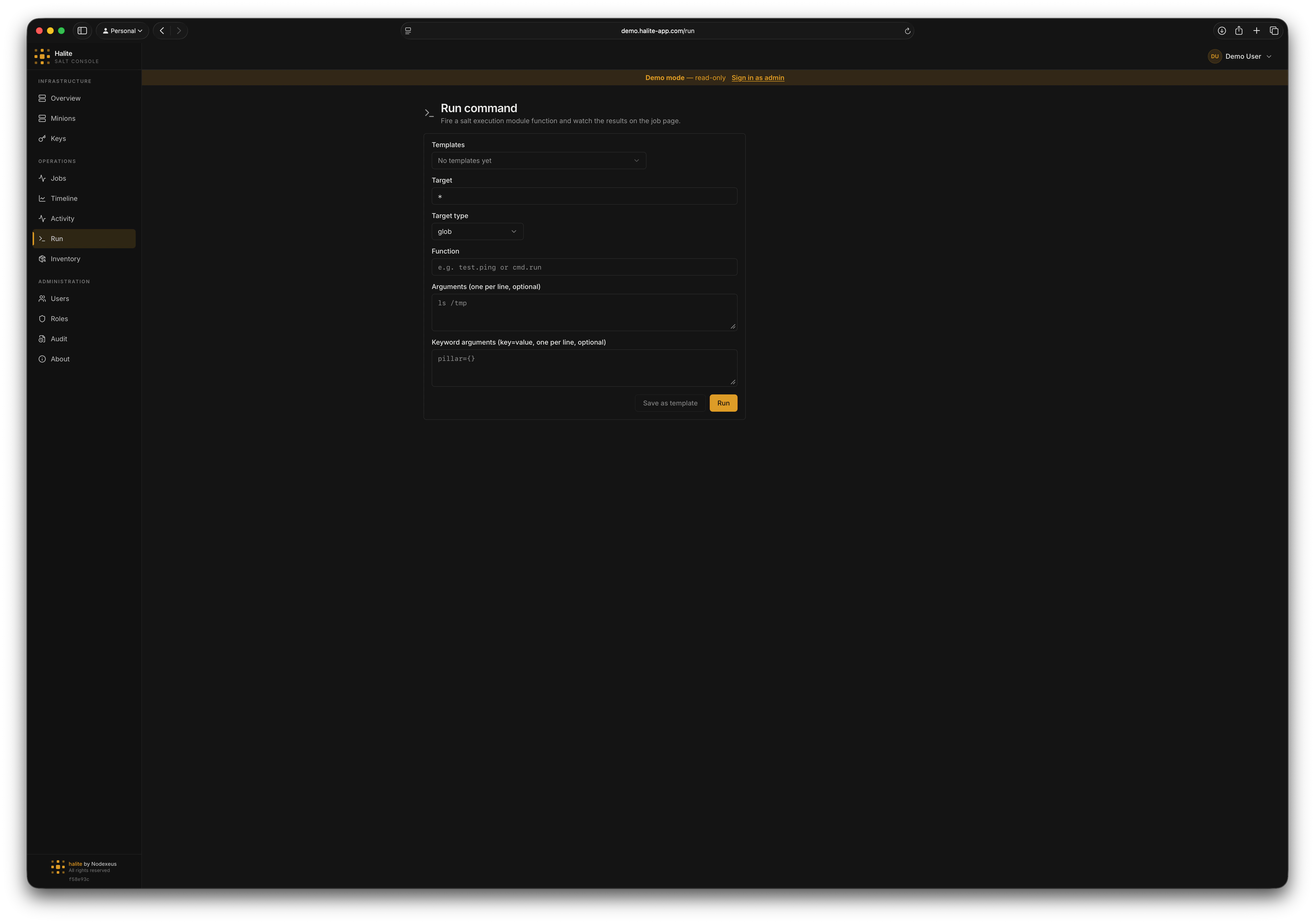Image resolution: width=1315 pixels, height=924 pixels.
Task: Open a new tab with plus icon
Action: click(x=1257, y=31)
